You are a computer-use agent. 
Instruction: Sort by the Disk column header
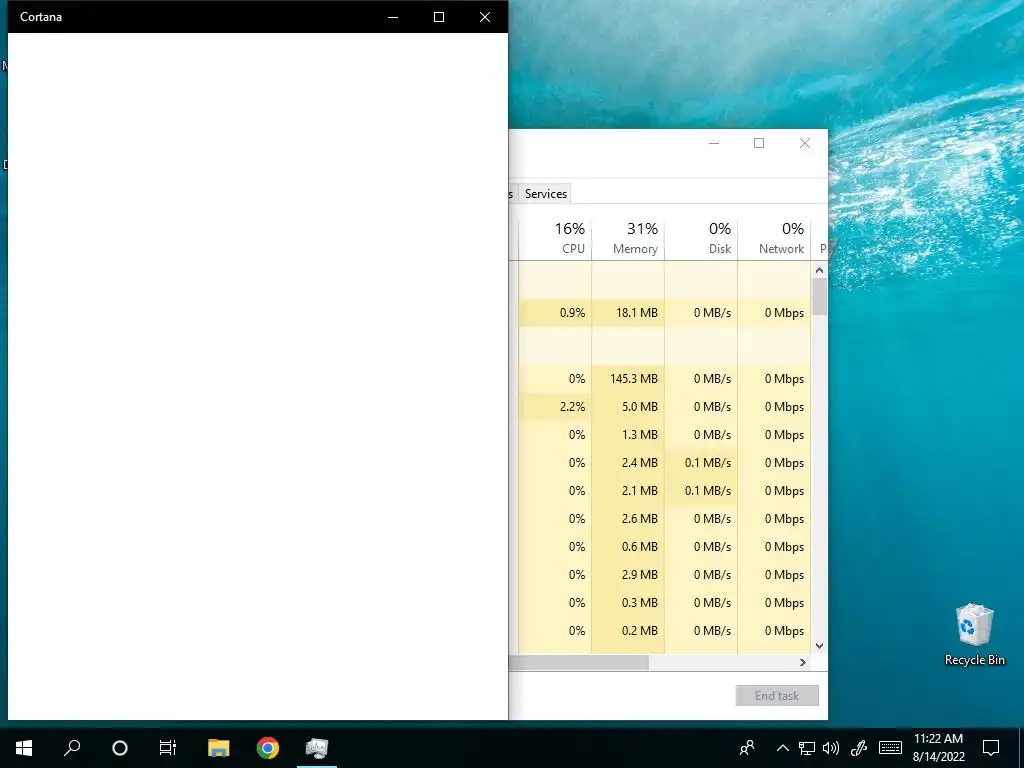(702, 238)
